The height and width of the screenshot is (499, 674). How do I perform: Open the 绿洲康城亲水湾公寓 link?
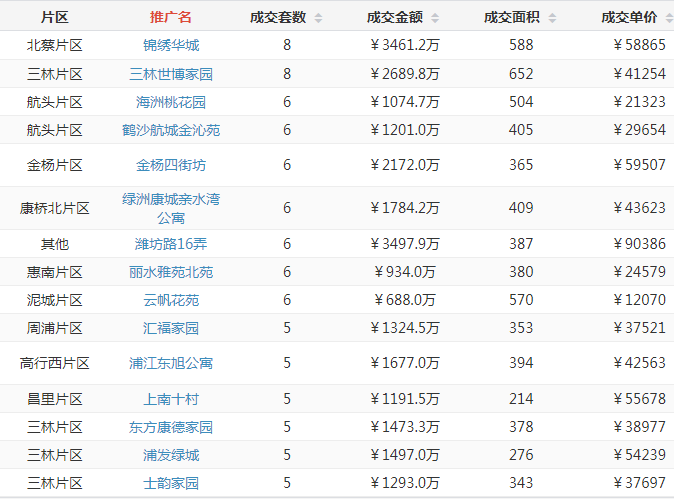(x=171, y=208)
